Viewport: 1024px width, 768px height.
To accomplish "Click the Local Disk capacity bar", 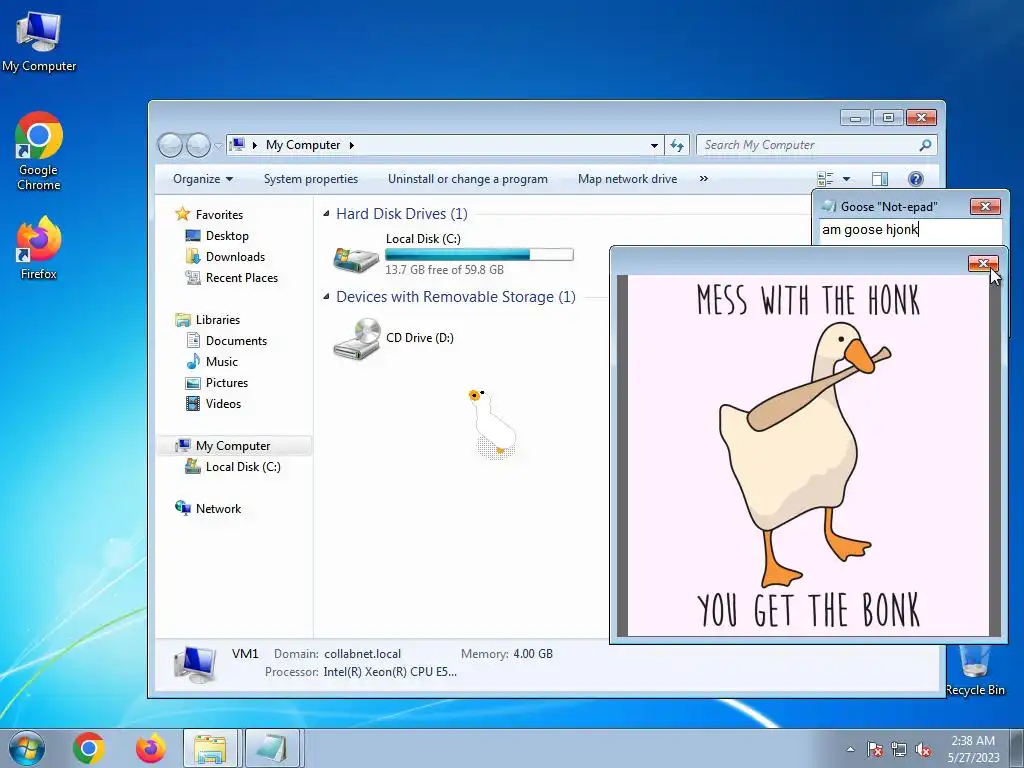I will (x=479, y=255).
